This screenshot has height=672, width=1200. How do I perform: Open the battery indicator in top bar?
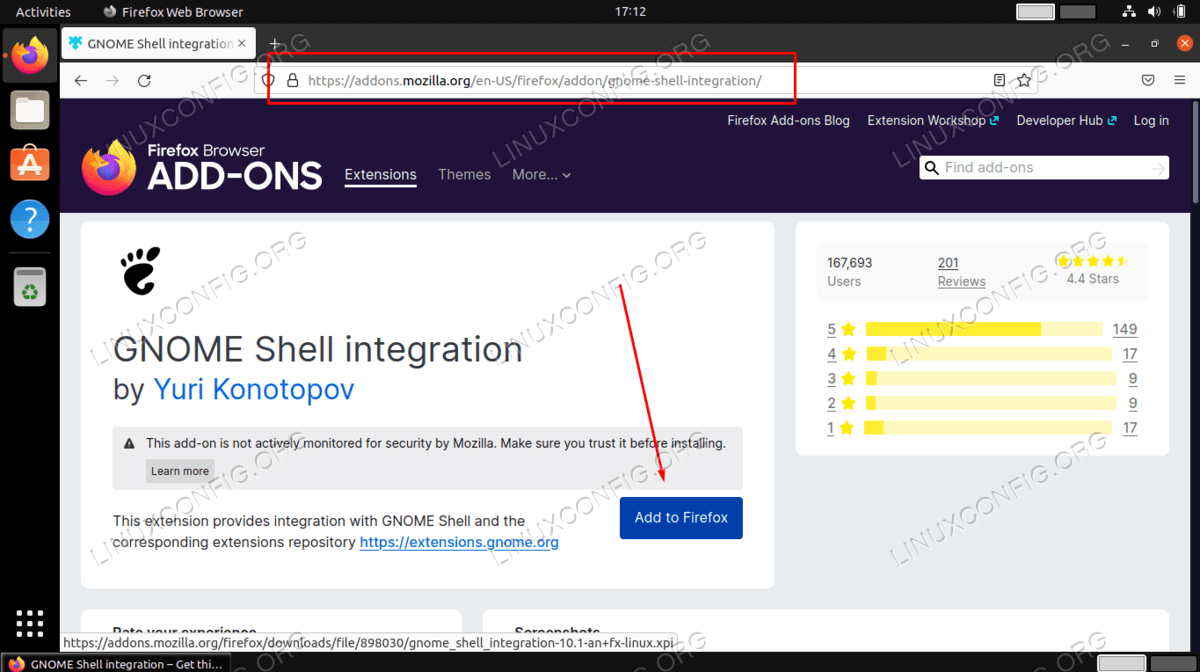click(1180, 12)
